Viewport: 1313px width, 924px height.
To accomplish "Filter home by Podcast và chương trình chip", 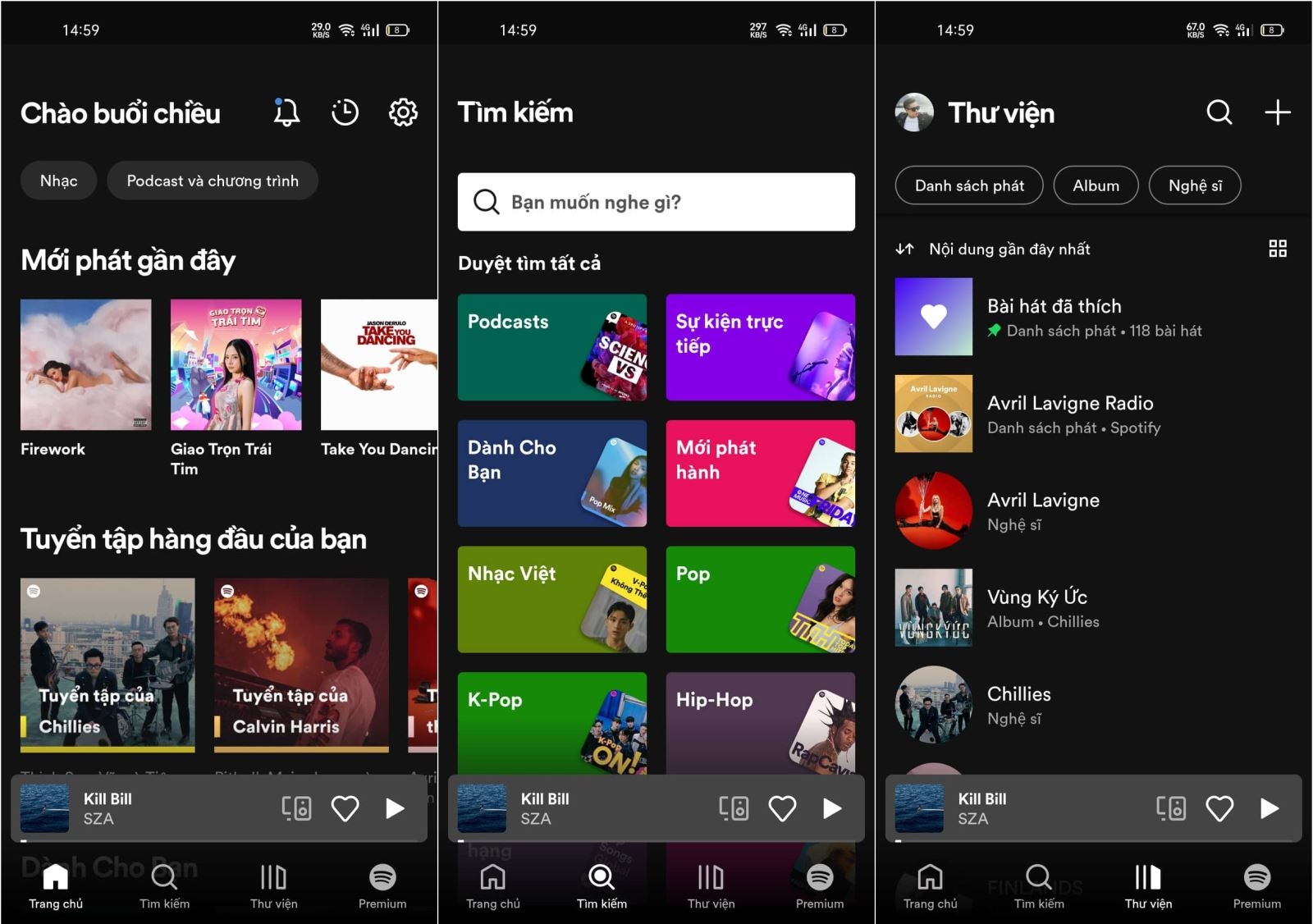I will (213, 181).
